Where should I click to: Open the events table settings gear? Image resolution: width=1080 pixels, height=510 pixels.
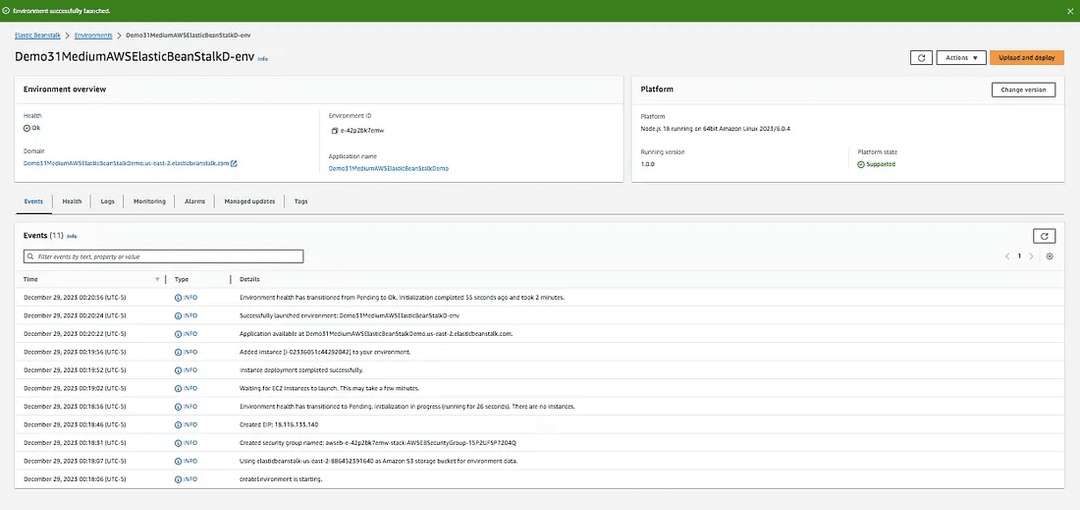pyautogui.click(x=1050, y=256)
